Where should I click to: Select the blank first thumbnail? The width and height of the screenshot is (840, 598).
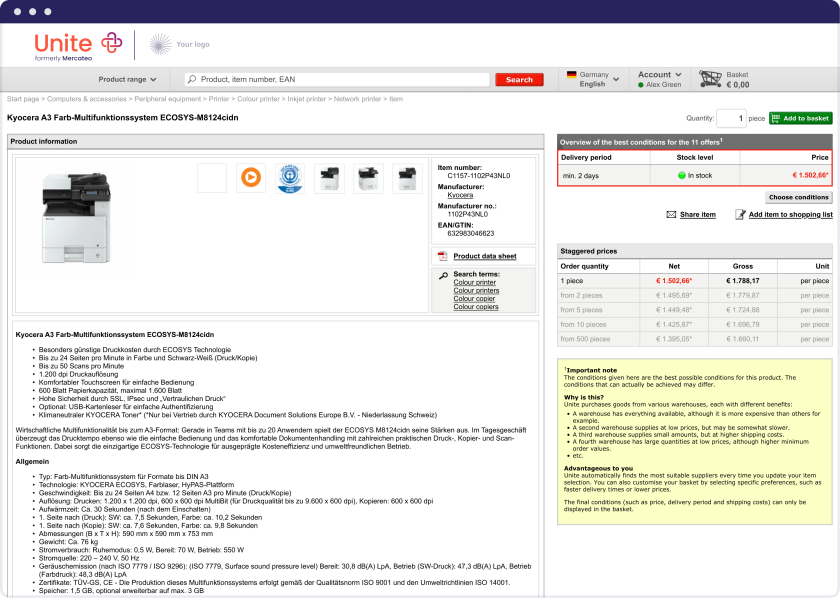(x=212, y=178)
